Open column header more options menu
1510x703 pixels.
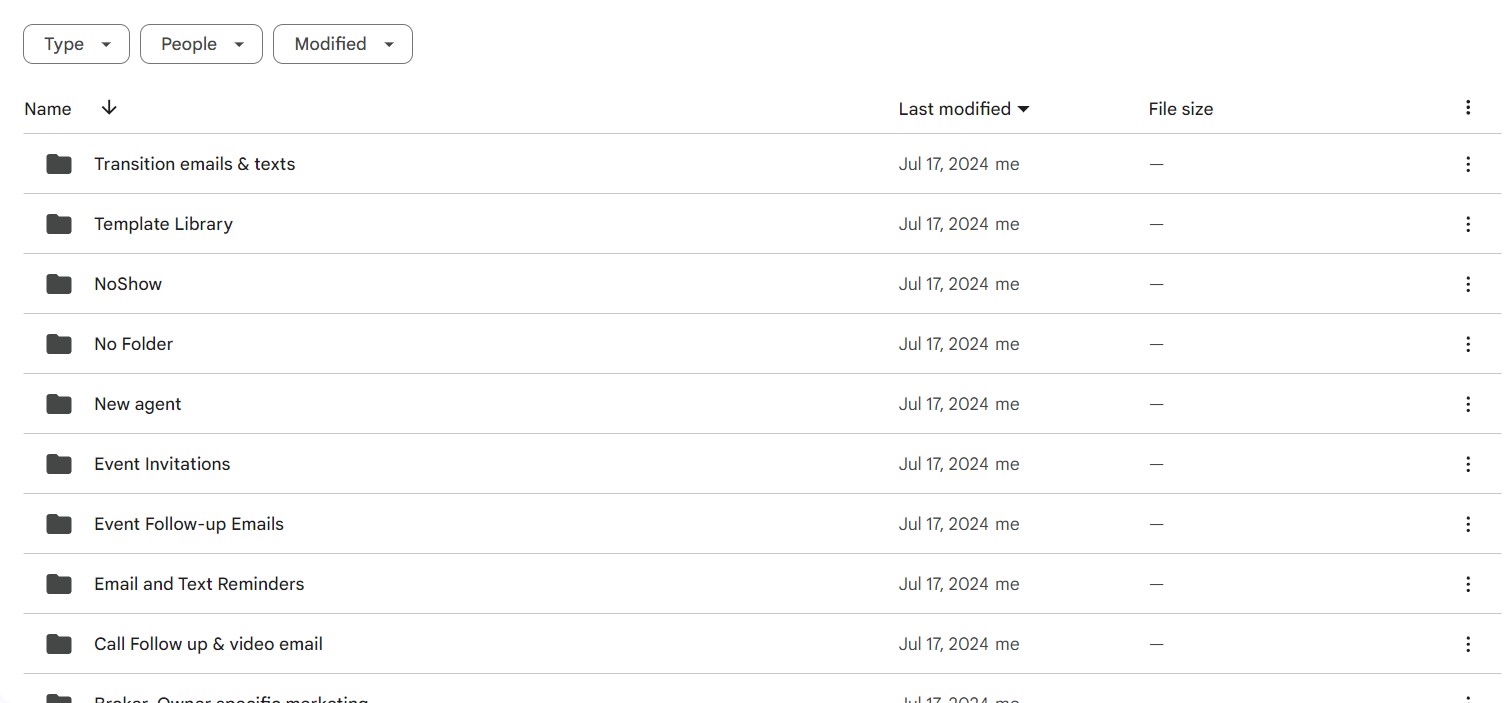[x=1467, y=108]
